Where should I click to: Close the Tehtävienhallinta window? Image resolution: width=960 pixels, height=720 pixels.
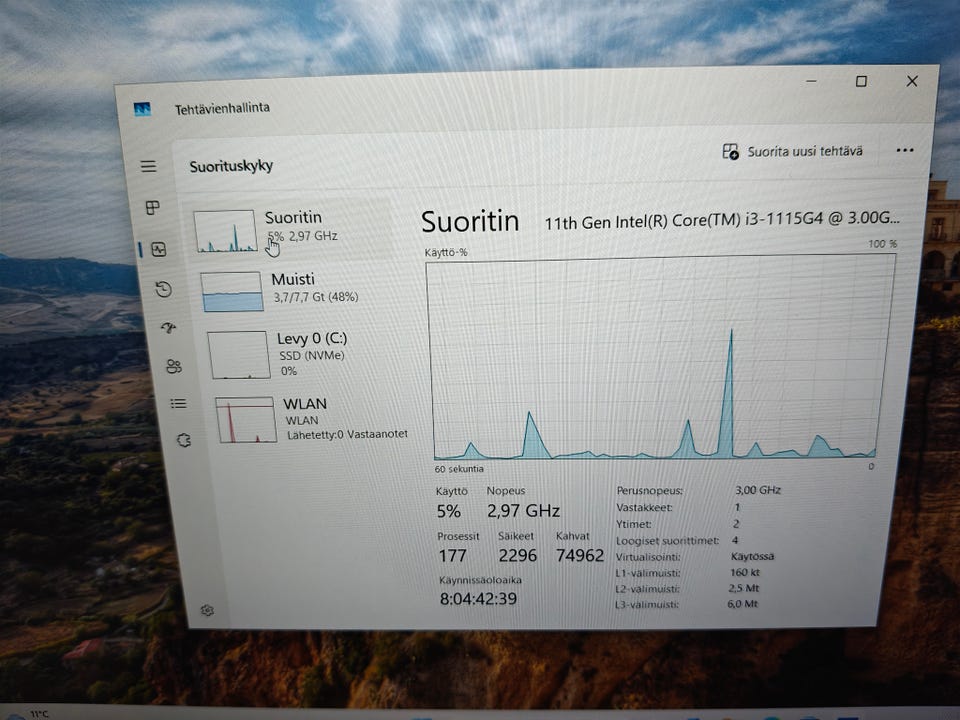[x=912, y=81]
